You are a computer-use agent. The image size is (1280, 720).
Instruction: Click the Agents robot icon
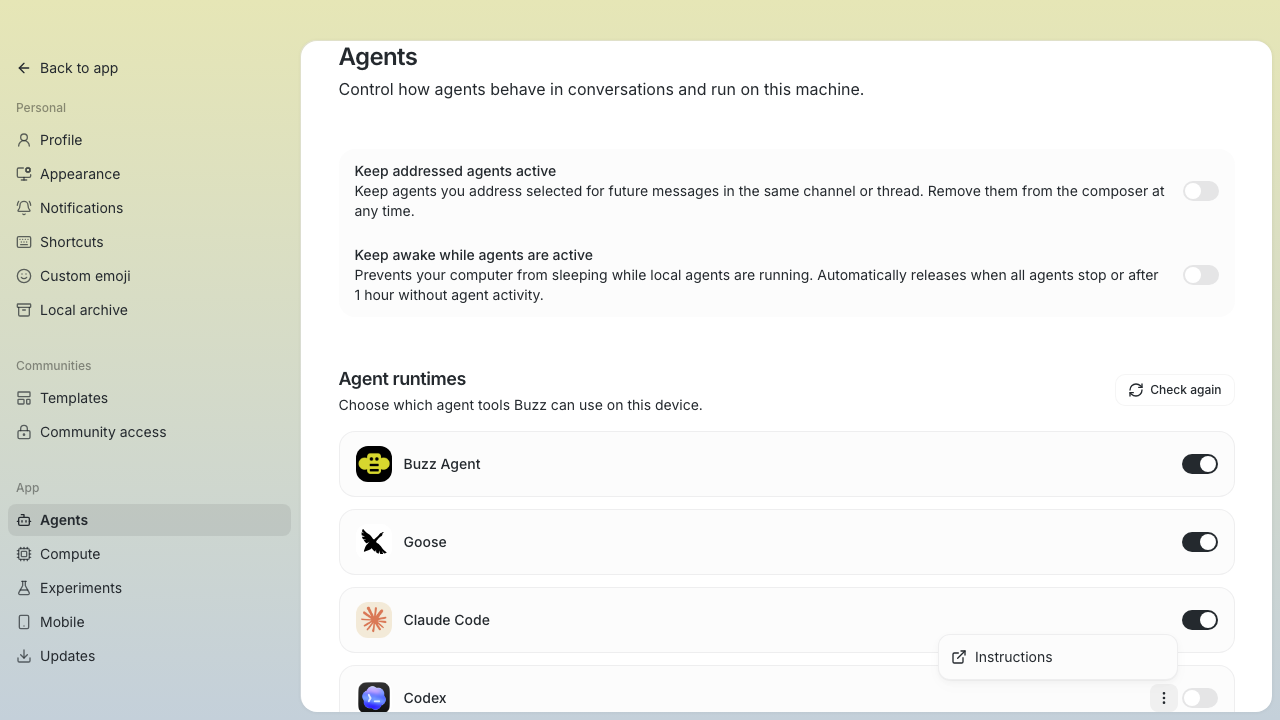pyautogui.click(x=24, y=520)
